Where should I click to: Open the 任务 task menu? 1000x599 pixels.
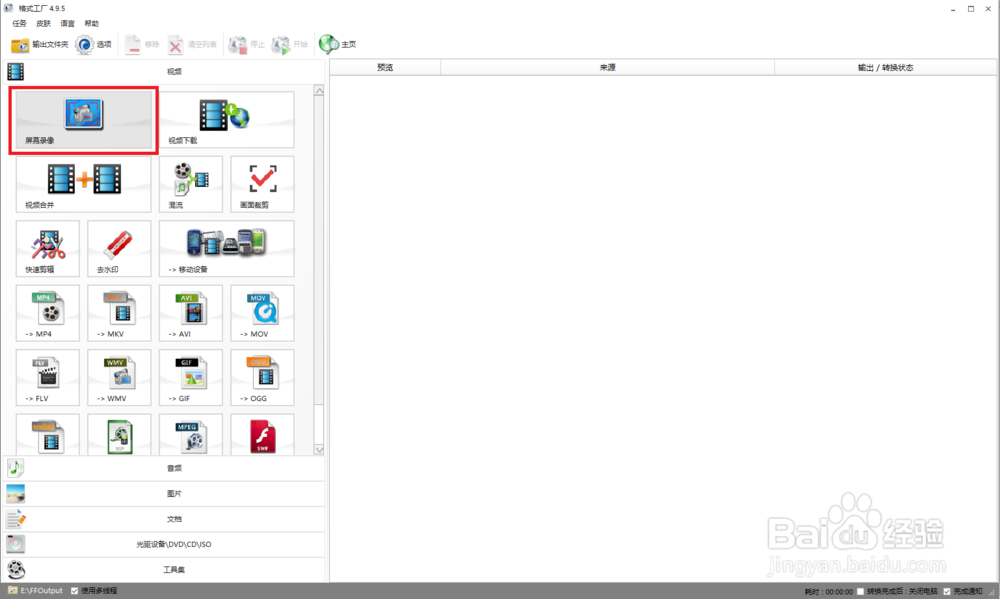pyautogui.click(x=19, y=24)
